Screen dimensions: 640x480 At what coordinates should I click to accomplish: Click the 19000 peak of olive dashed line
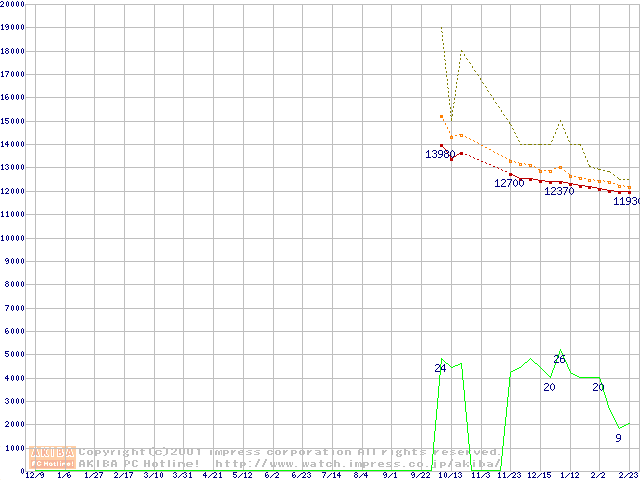pyautogui.click(x=441, y=28)
